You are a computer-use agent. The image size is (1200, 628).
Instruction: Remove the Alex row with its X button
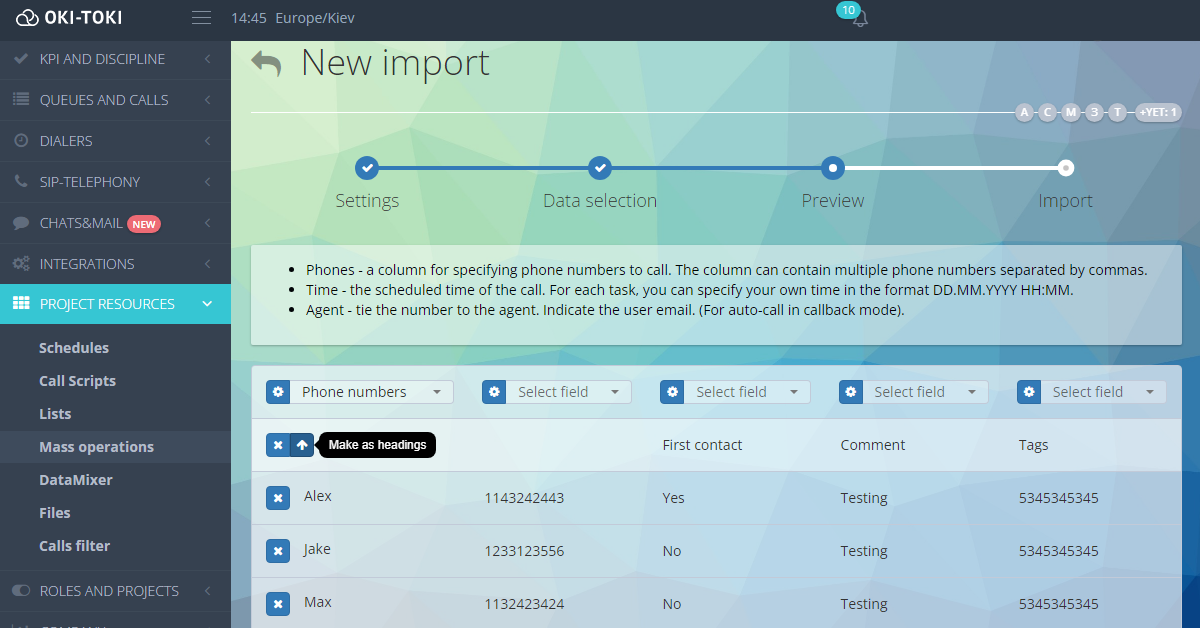pyautogui.click(x=278, y=498)
